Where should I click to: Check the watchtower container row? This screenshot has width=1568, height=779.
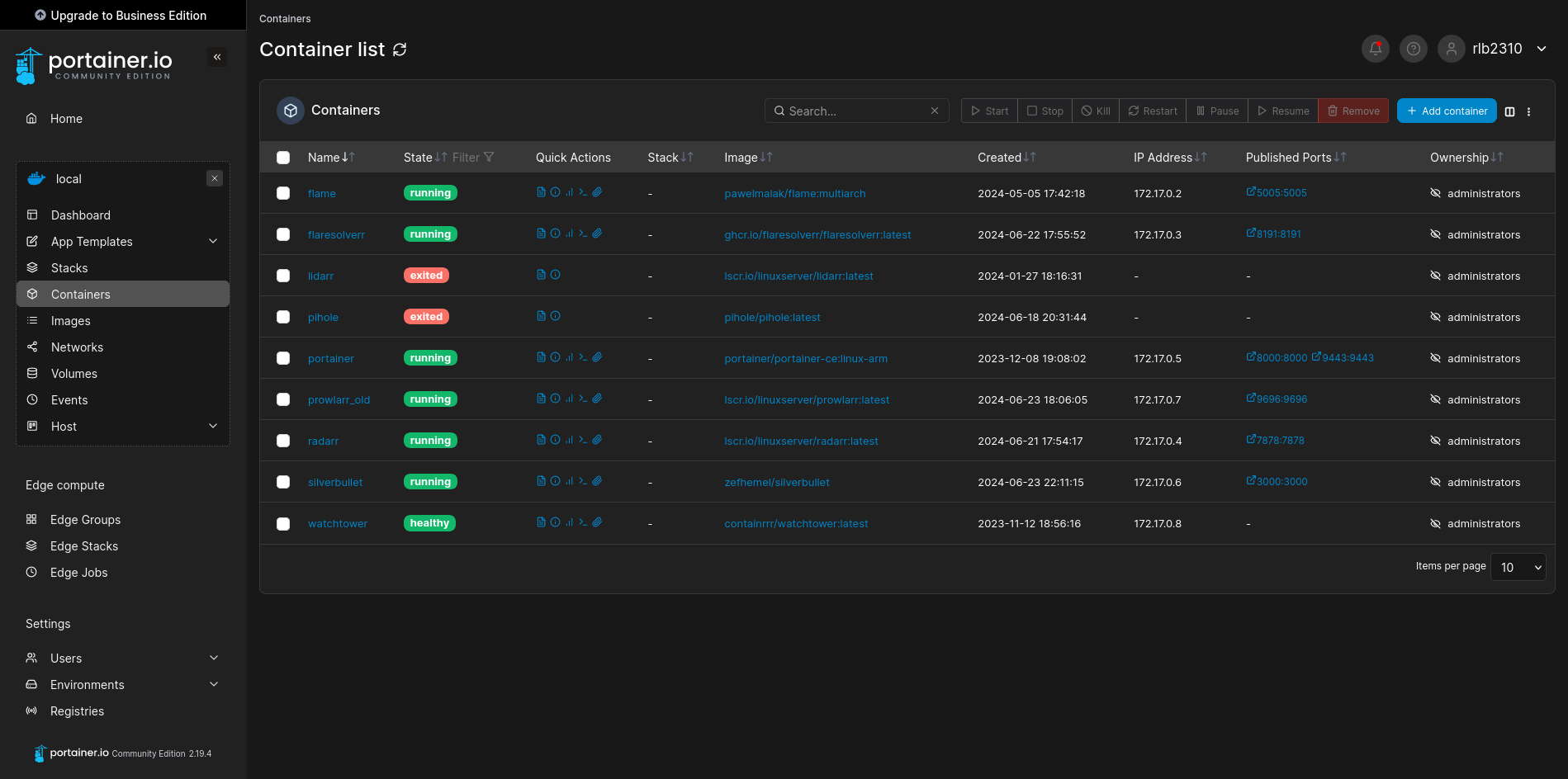[283, 524]
